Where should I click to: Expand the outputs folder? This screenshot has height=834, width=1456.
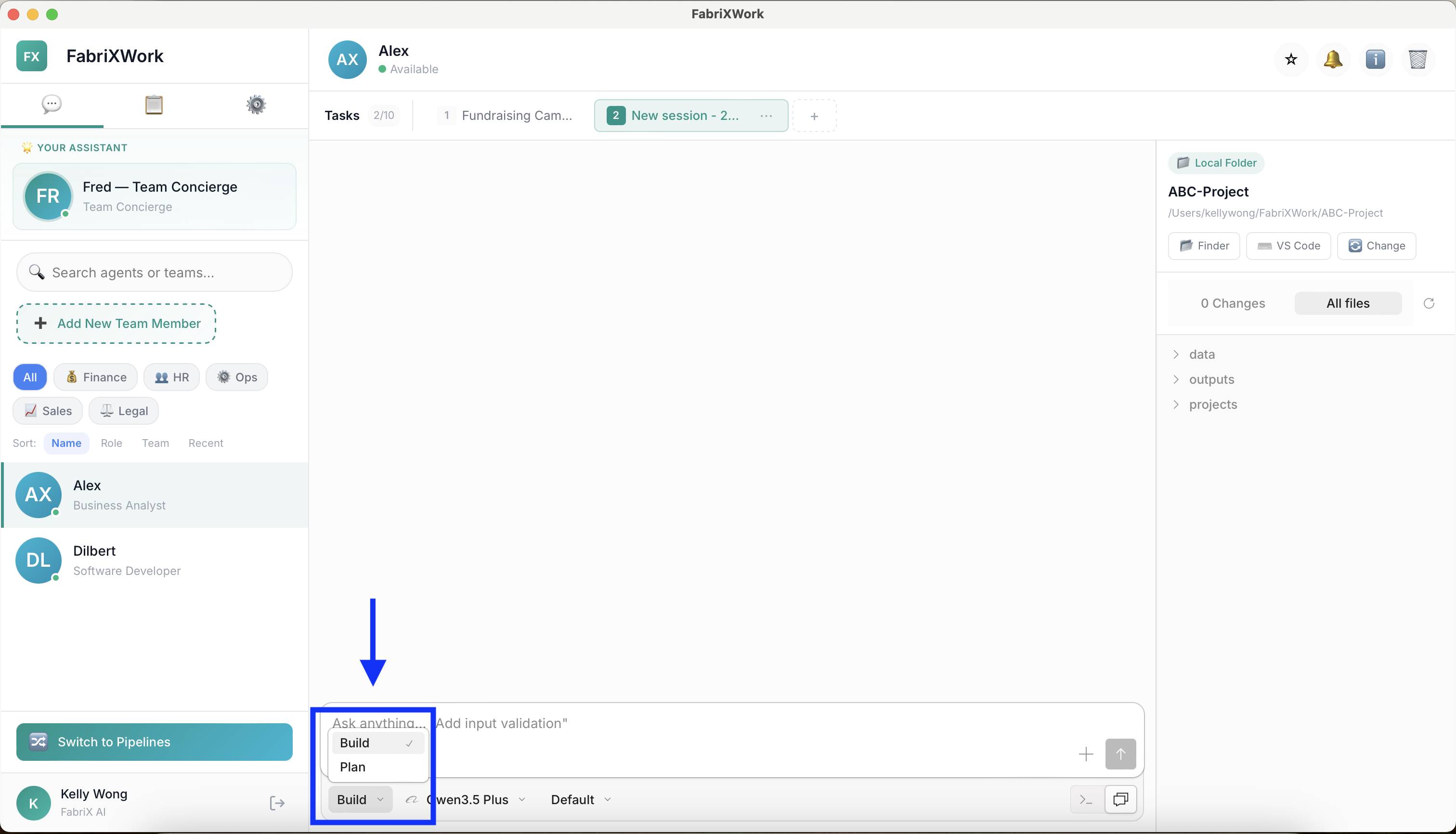tap(1211, 379)
